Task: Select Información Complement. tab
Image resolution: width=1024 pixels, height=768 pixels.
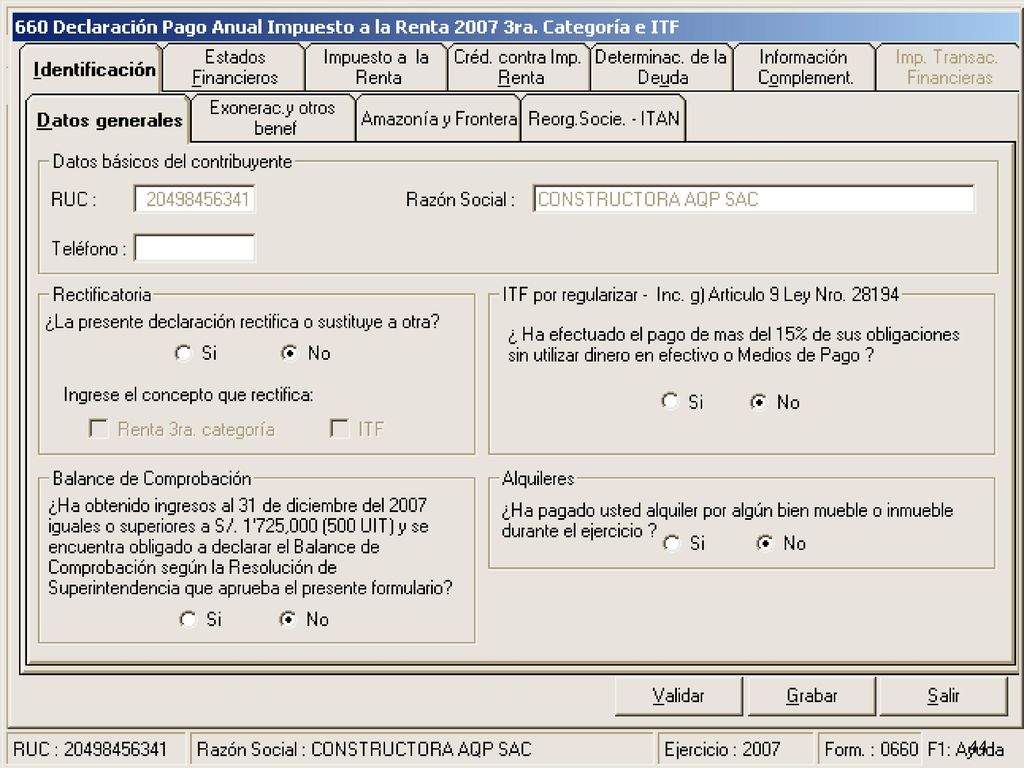Action: [805, 67]
